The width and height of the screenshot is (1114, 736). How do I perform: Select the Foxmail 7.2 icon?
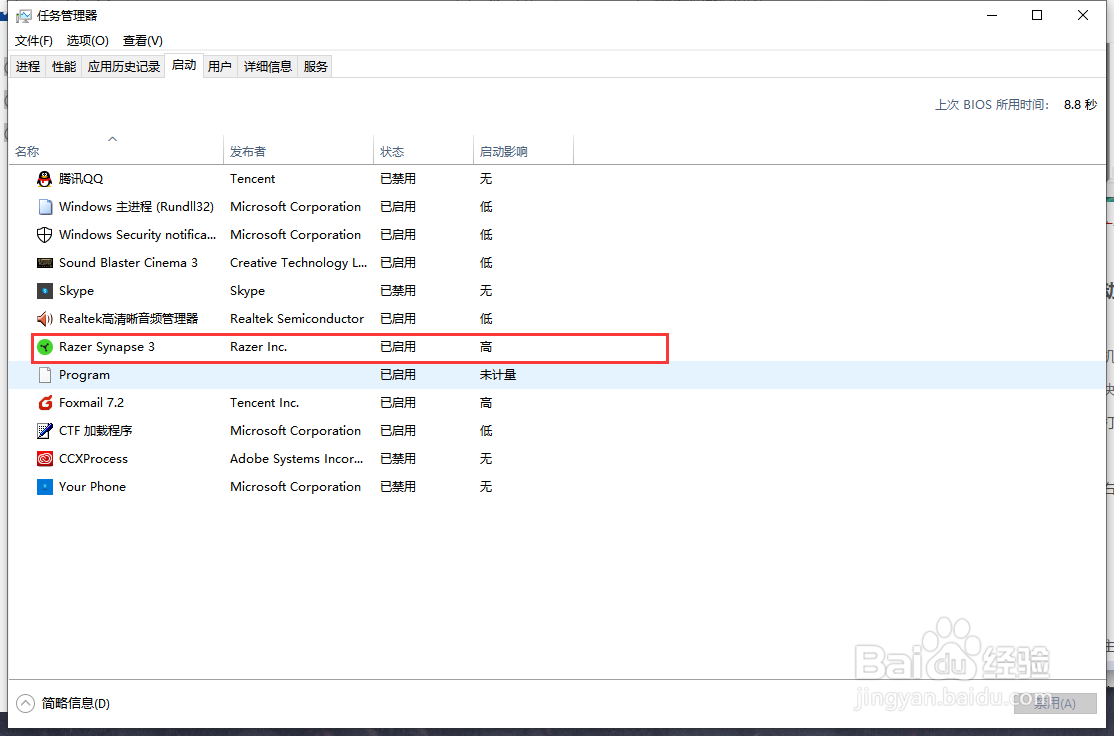click(44, 402)
